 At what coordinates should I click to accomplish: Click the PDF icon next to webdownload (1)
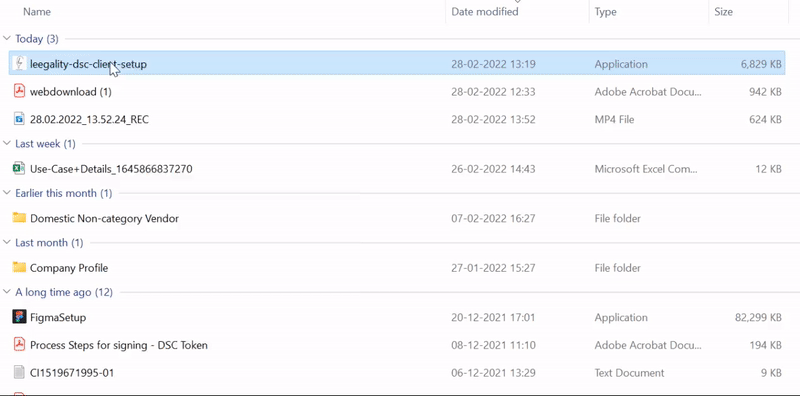(x=19, y=91)
